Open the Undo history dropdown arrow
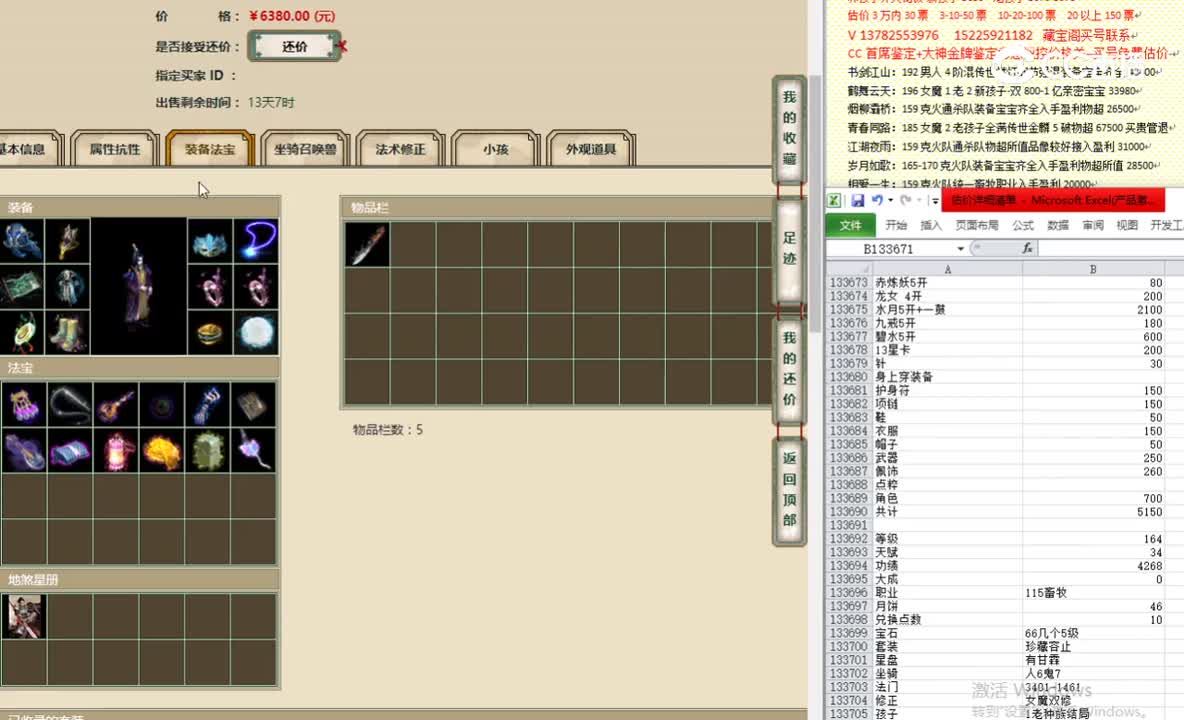 pyautogui.click(x=890, y=201)
